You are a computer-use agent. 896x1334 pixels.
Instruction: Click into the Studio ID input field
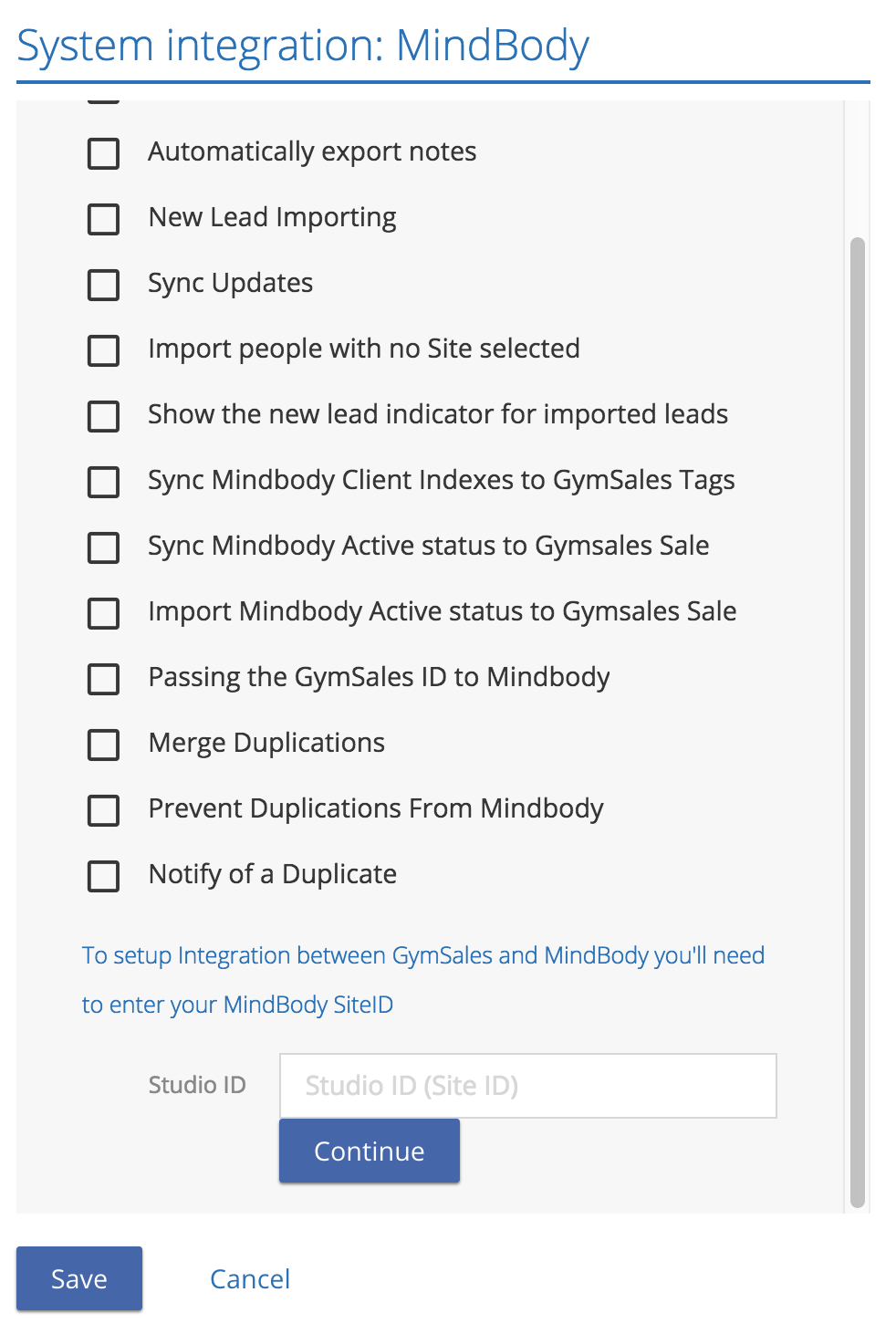[527, 1086]
